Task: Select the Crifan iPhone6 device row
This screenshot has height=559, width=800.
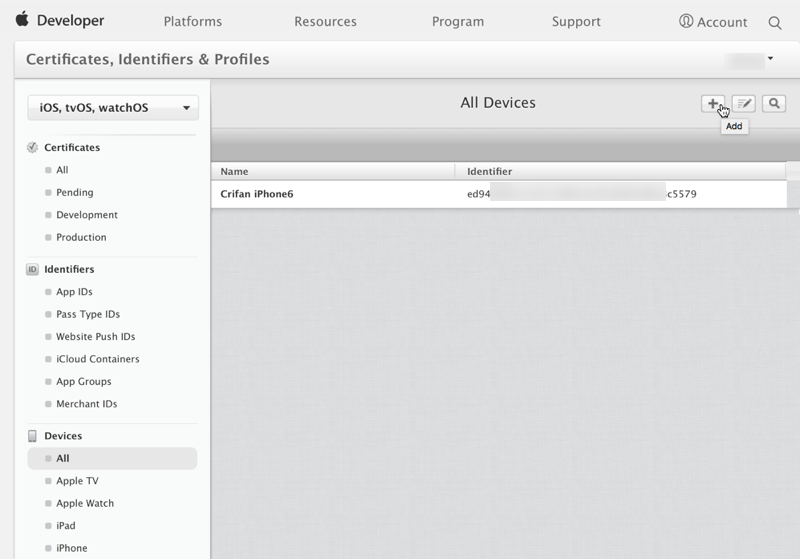Action: [500, 194]
